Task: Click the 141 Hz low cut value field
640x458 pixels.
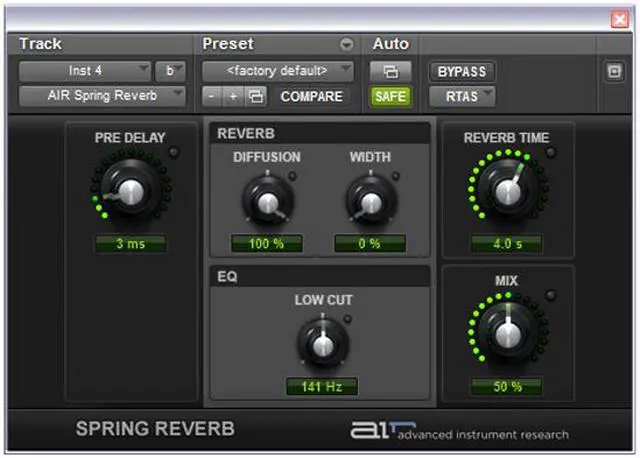Action: 322,386
